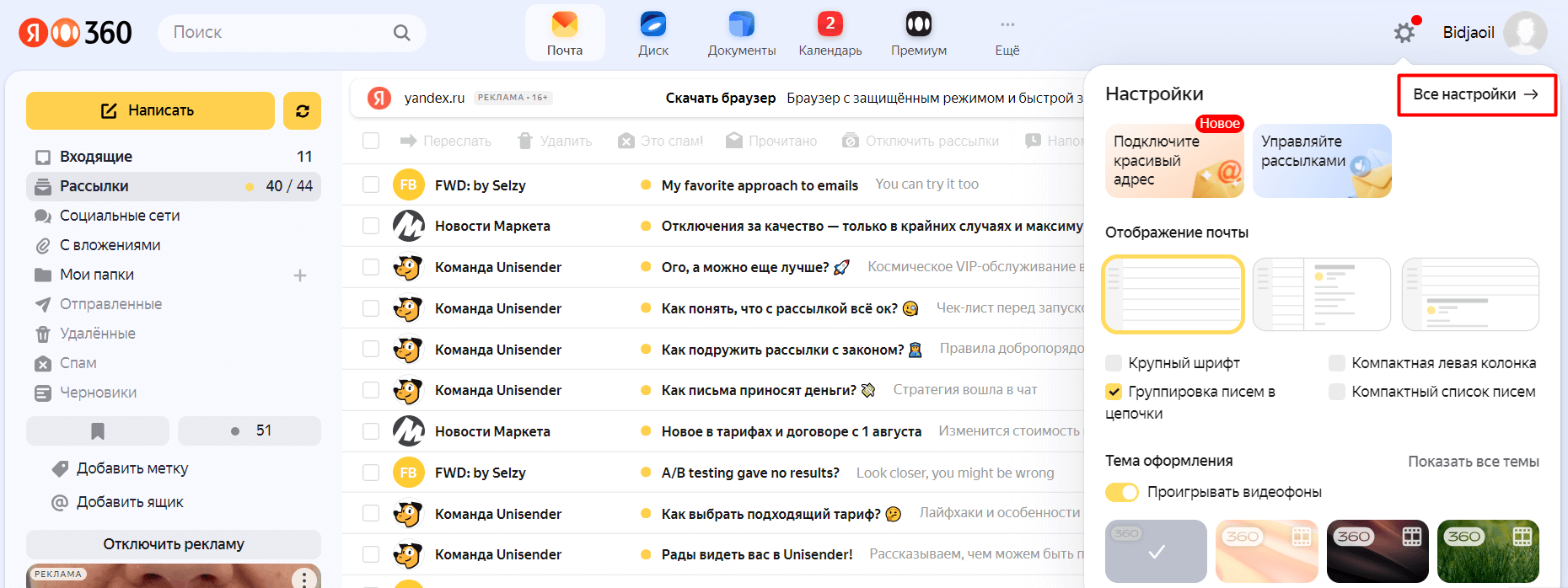The width and height of the screenshot is (1568, 588).
Task: Mark as Прочитано in toolbar
Action: (771, 141)
